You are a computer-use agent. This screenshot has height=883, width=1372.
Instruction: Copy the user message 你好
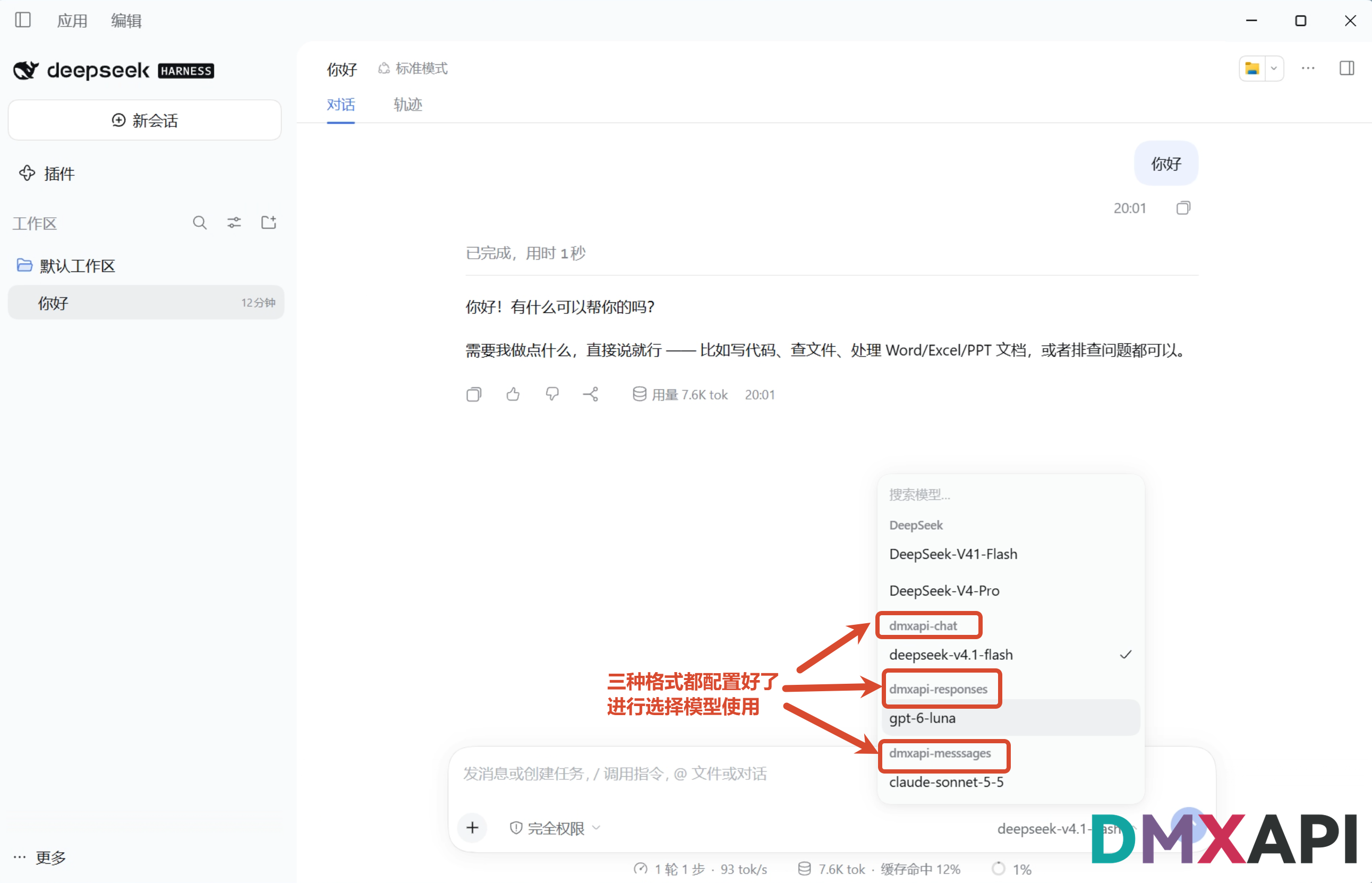coord(1183,208)
